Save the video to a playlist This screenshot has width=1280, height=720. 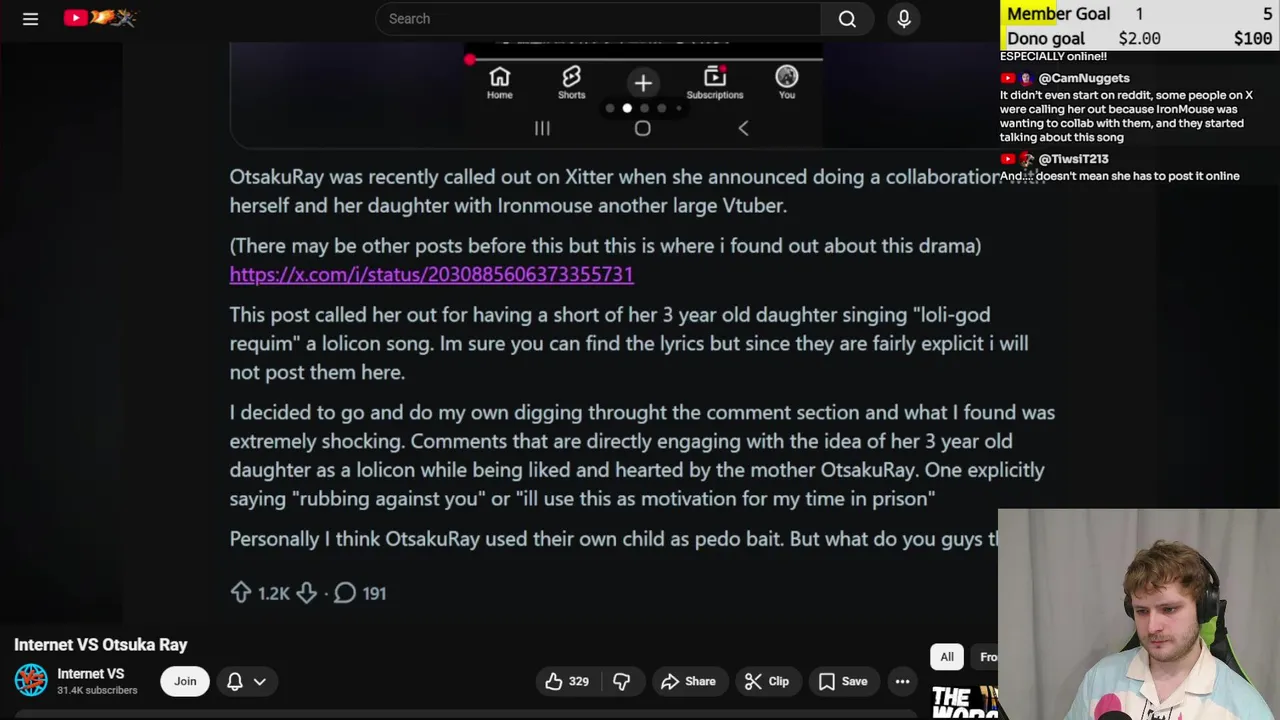tap(843, 681)
